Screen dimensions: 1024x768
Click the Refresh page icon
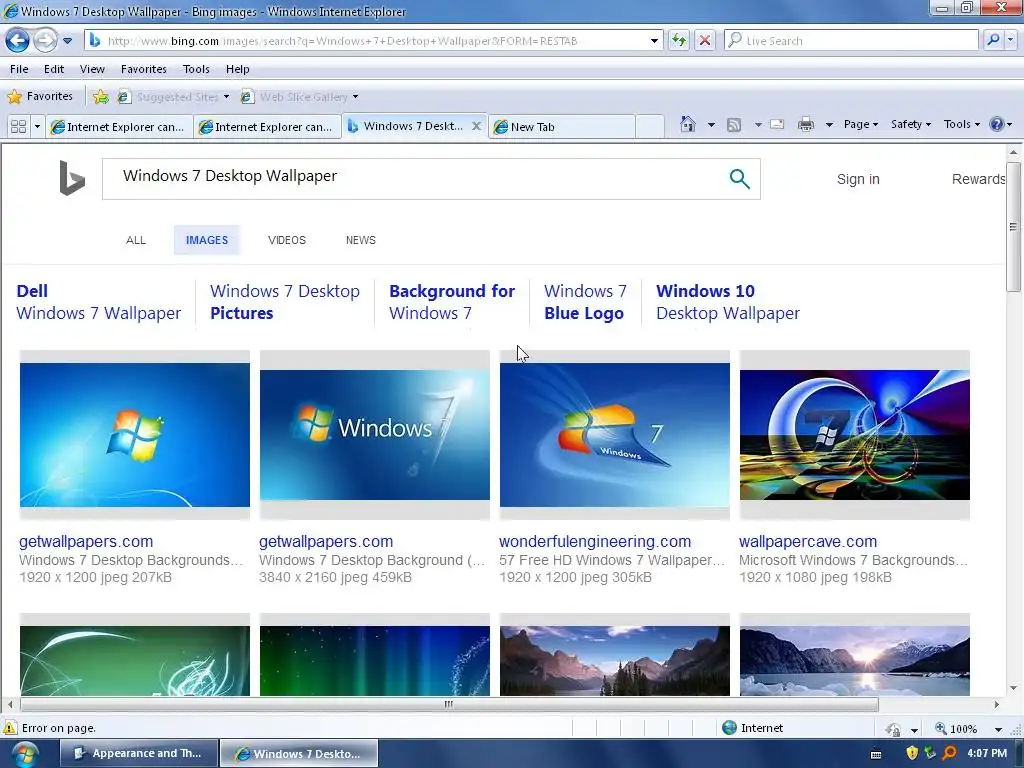click(x=679, y=40)
